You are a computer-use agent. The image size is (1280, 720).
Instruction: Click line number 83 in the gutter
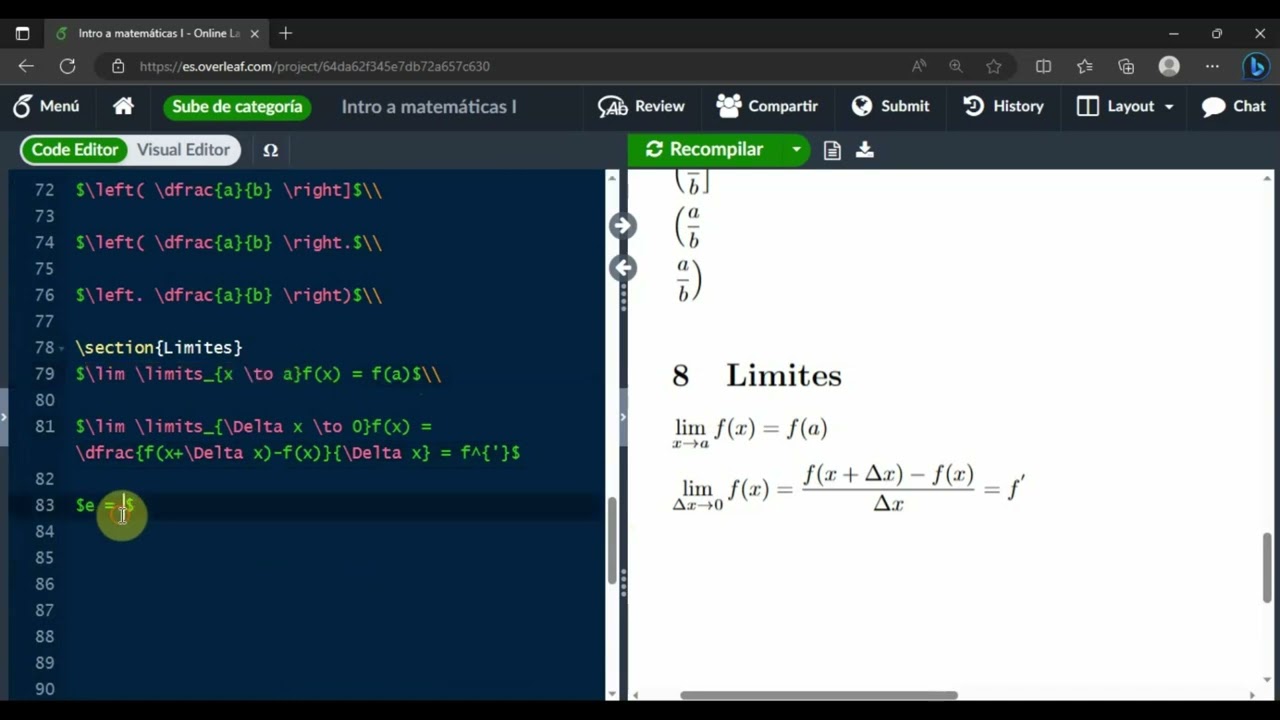pos(44,505)
